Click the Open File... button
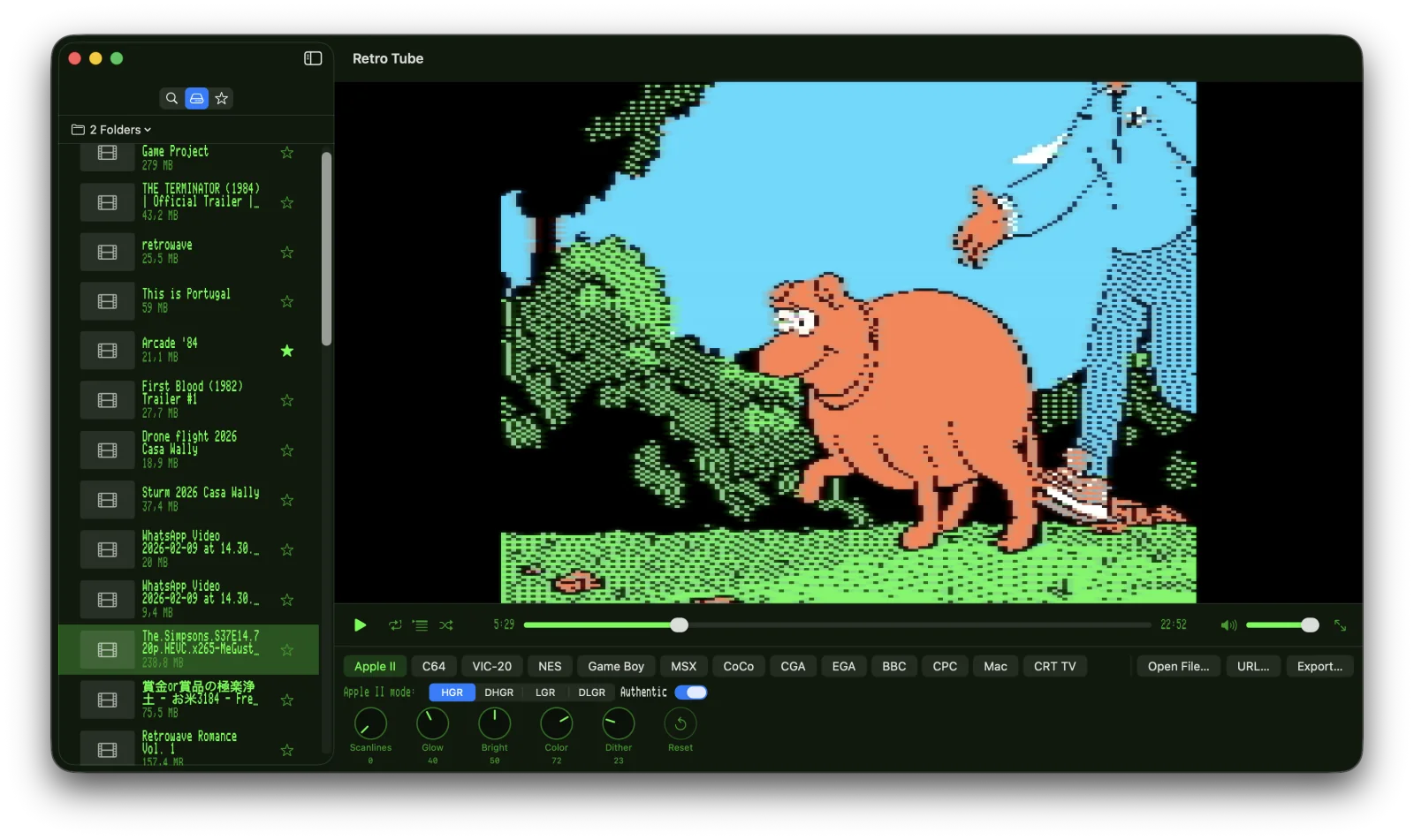The width and height of the screenshot is (1414, 840). pos(1178,667)
